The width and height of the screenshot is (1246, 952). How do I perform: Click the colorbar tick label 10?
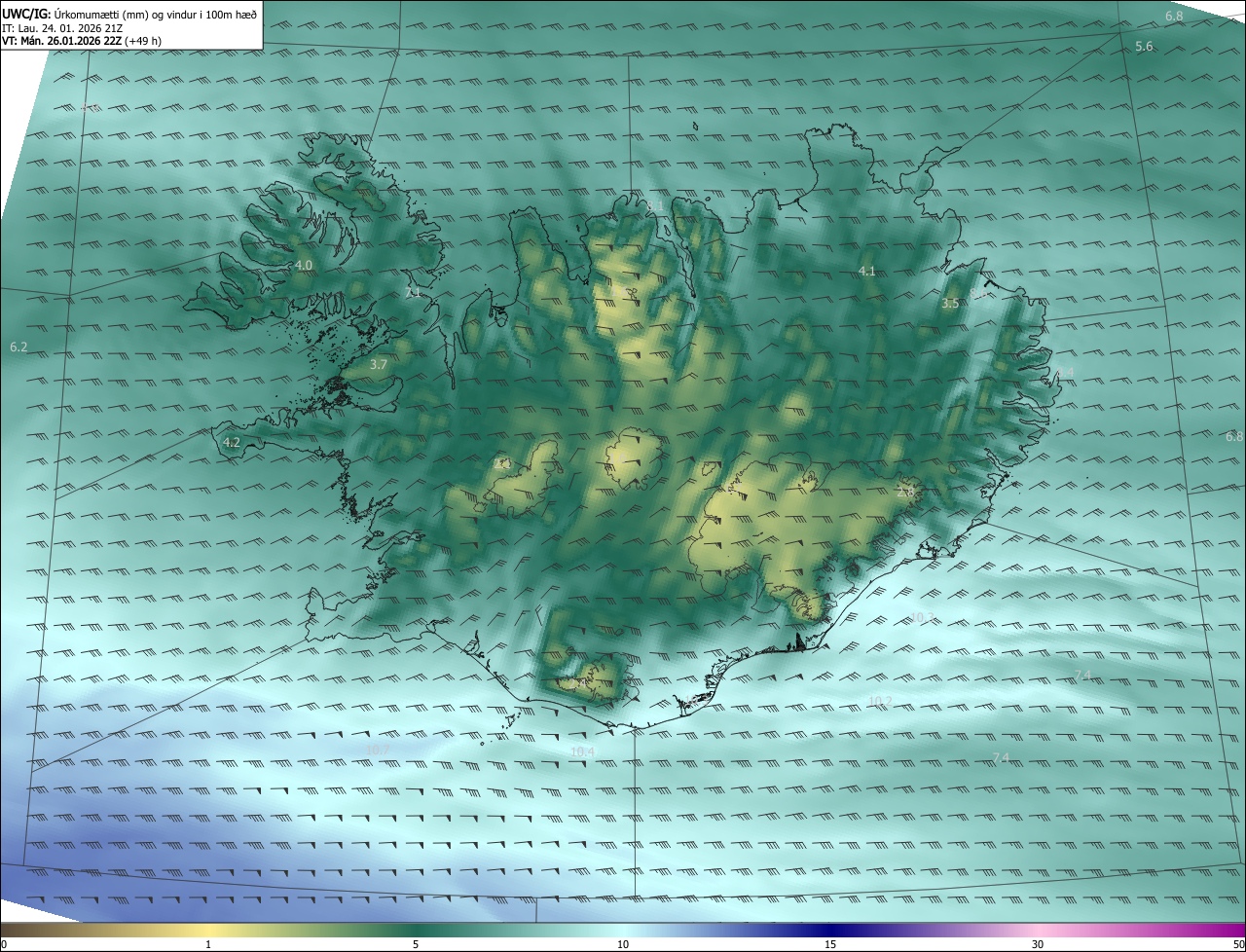[x=623, y=944]
